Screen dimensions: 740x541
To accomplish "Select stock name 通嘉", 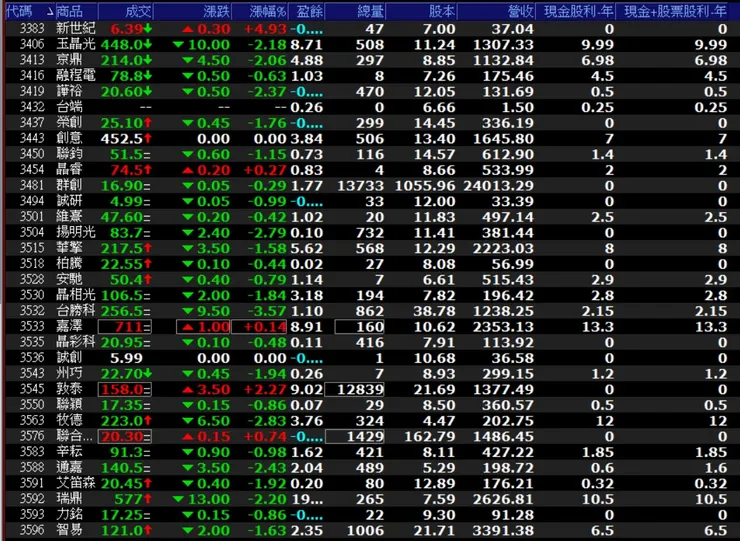I will [69, 467].
